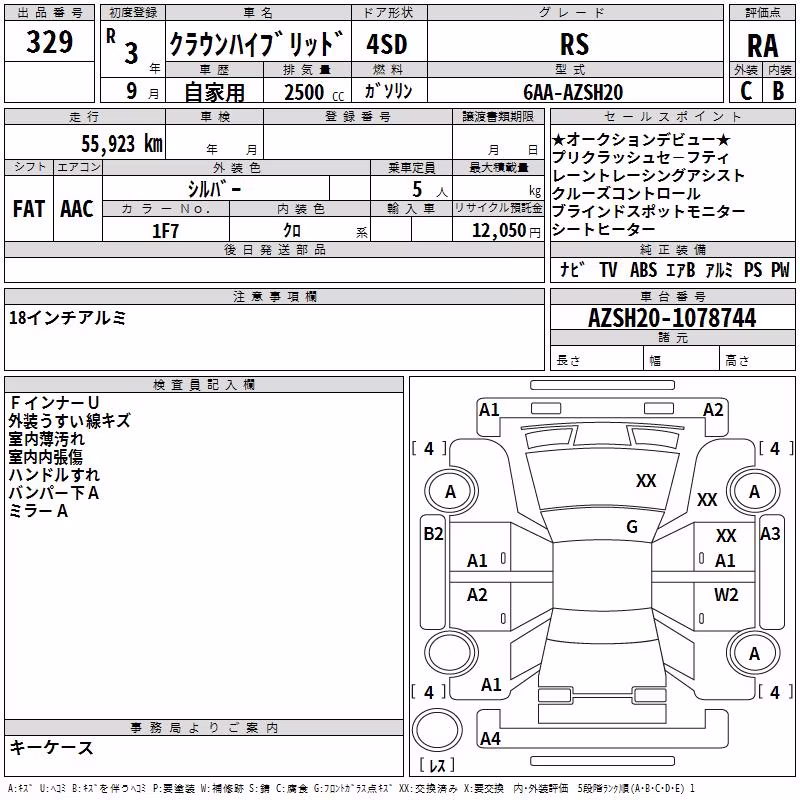
Task: Click the seating capacity value 5
Action: (x=417, y=189)
